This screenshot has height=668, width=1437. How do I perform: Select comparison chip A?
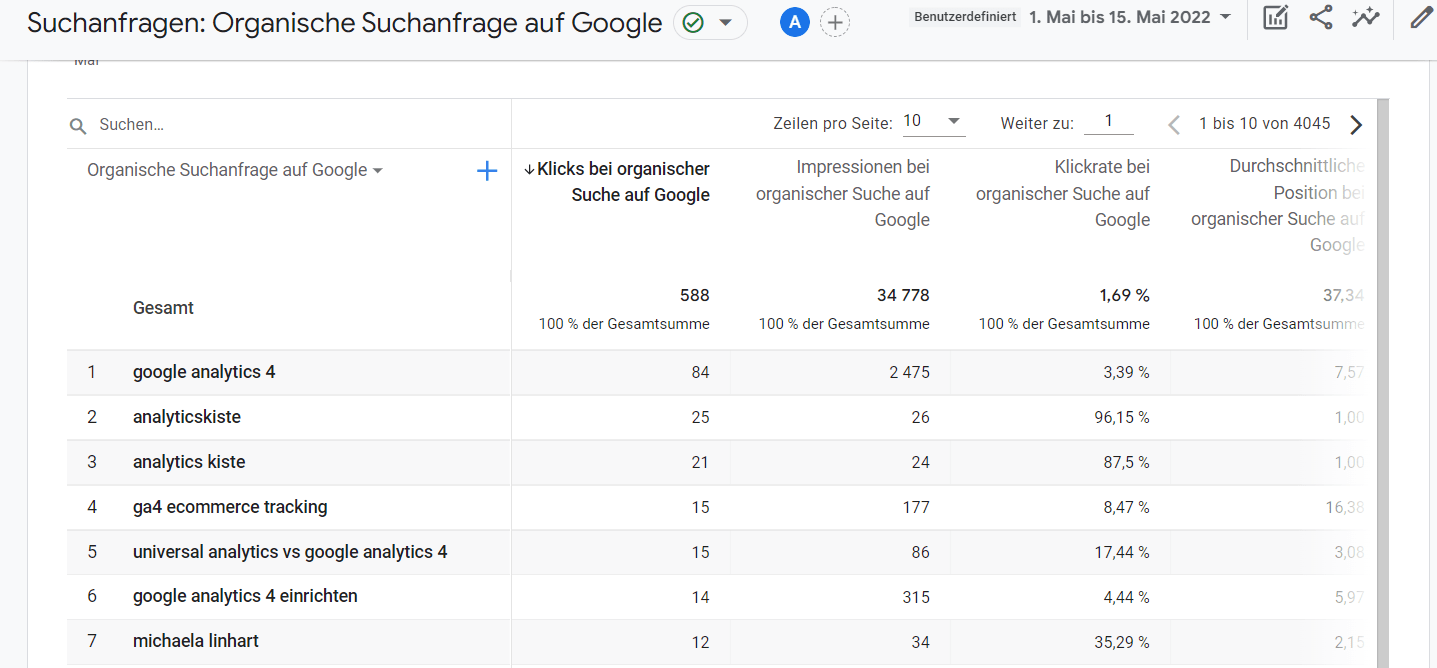point(794,22)
